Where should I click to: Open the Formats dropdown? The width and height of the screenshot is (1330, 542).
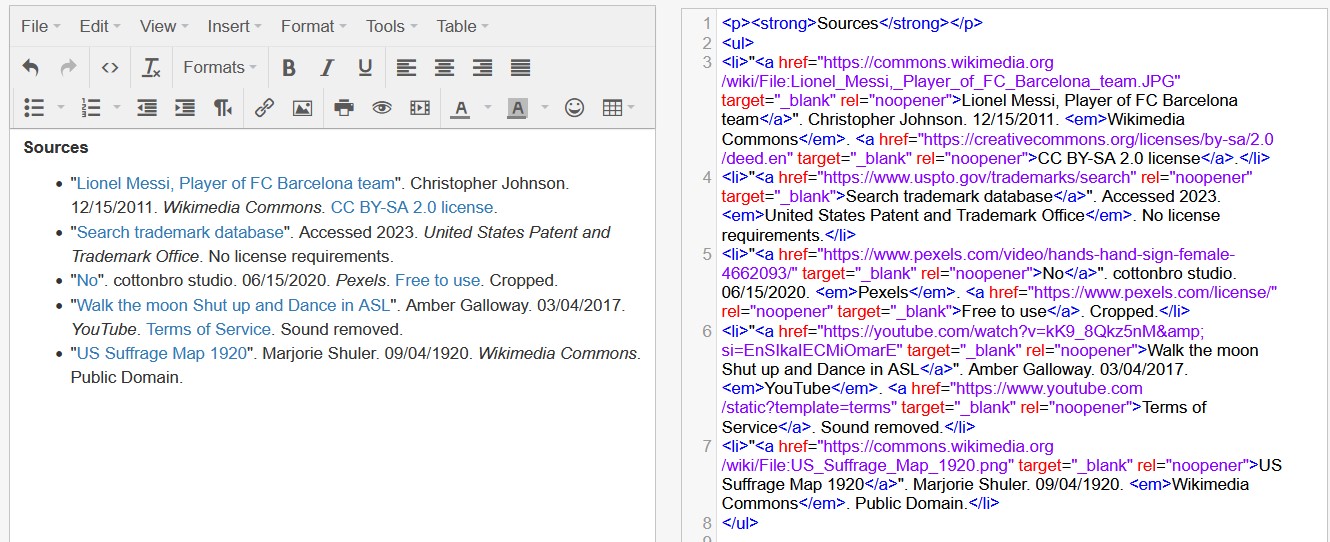coord(220,68)
